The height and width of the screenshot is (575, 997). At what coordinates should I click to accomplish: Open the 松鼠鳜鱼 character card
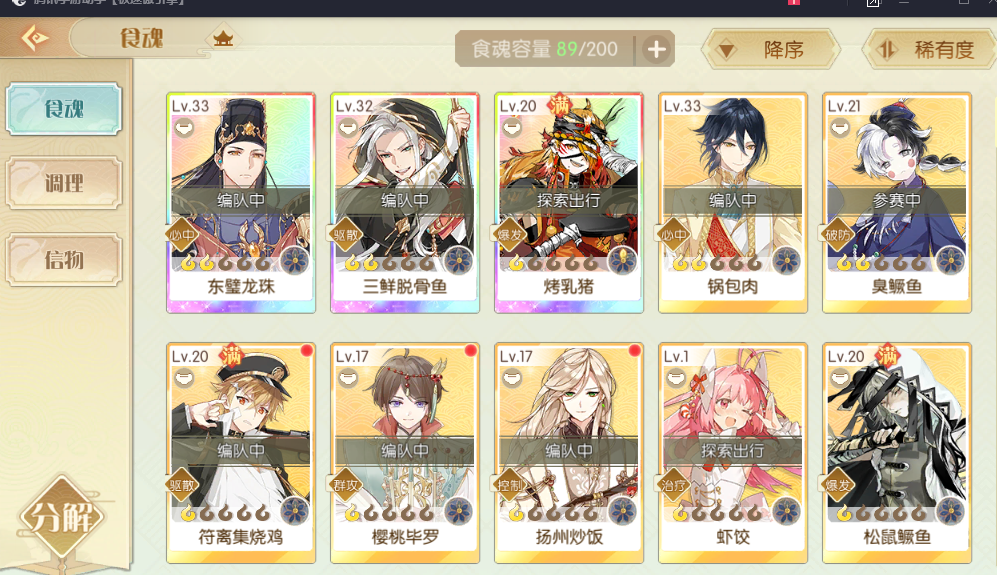pyautogui.click(x=897, y=453)
